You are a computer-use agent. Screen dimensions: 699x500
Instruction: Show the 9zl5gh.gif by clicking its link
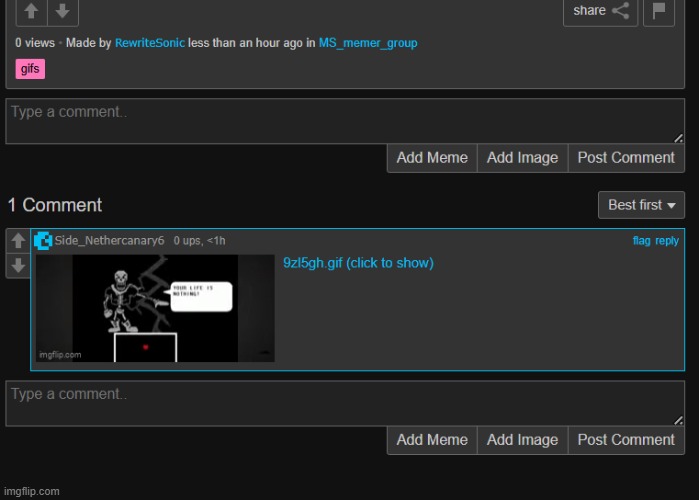(358, 263)
